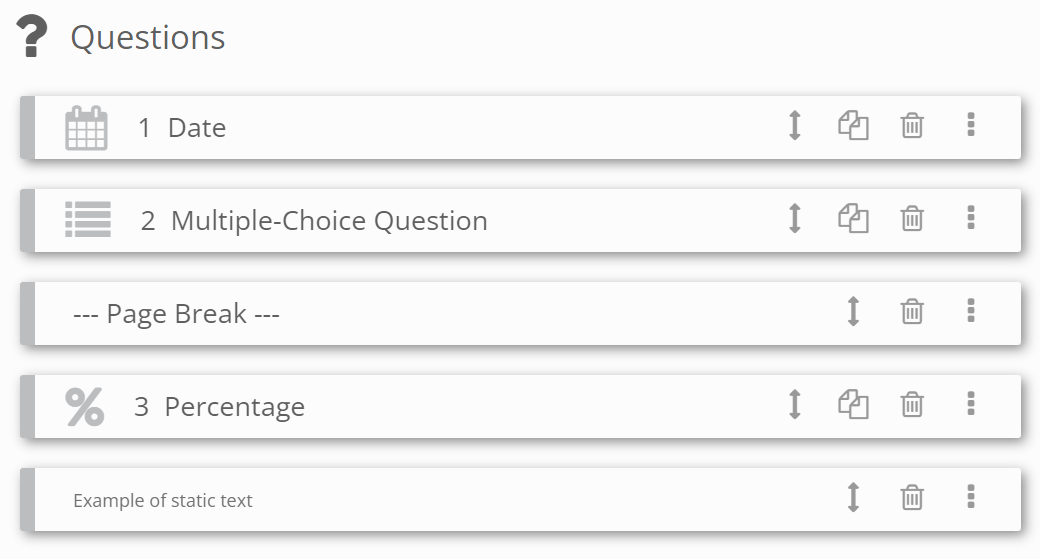This screenshot has width=1040, height=559.
Task: Delete the Multiple-Choice Question
Action: pos(912,219)
